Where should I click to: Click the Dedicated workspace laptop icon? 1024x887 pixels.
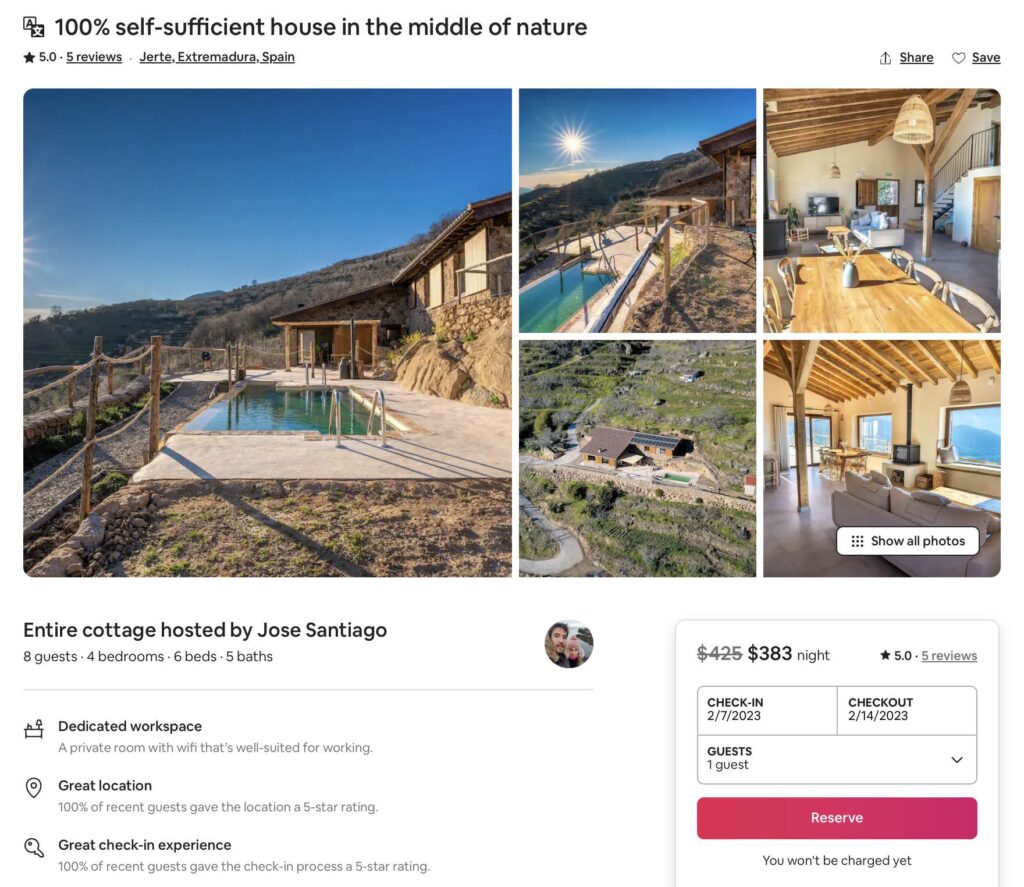(x=33, y=730)
